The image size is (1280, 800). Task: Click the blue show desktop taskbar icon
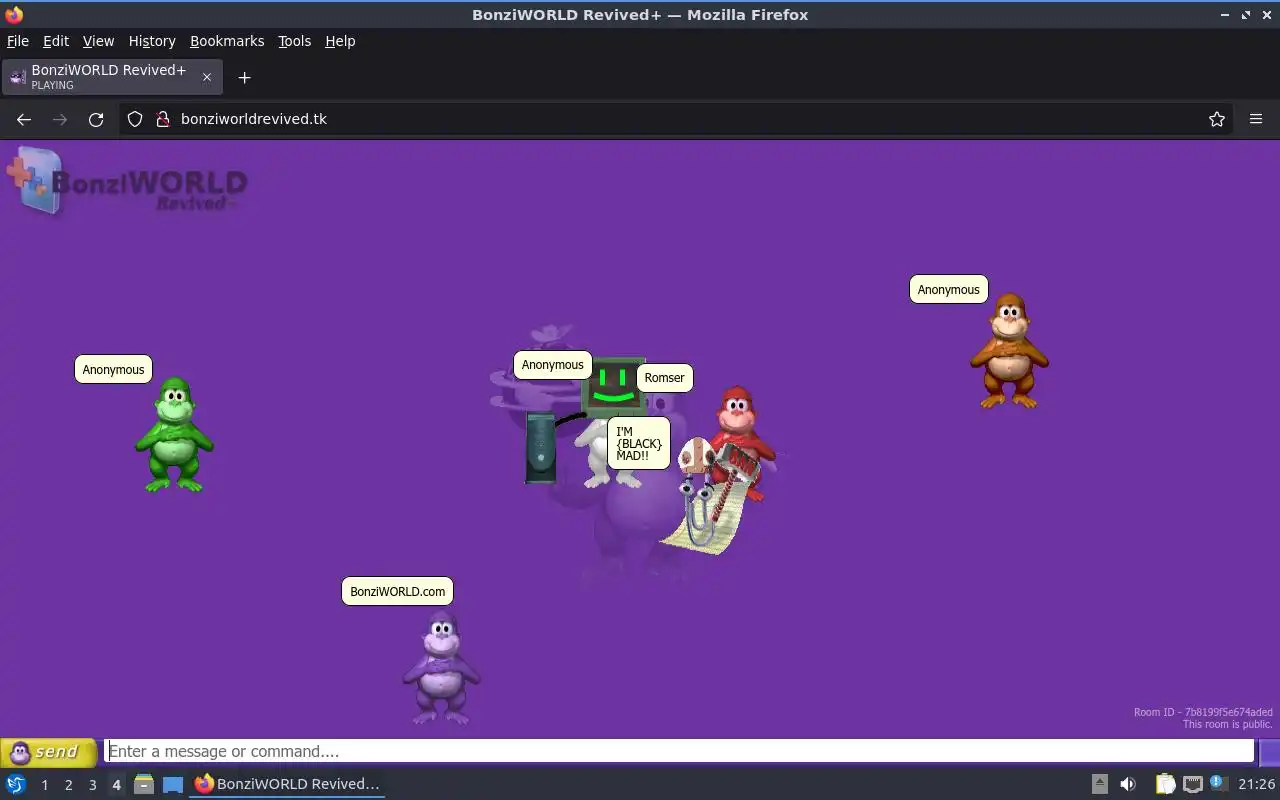click(x=173, y=784)
